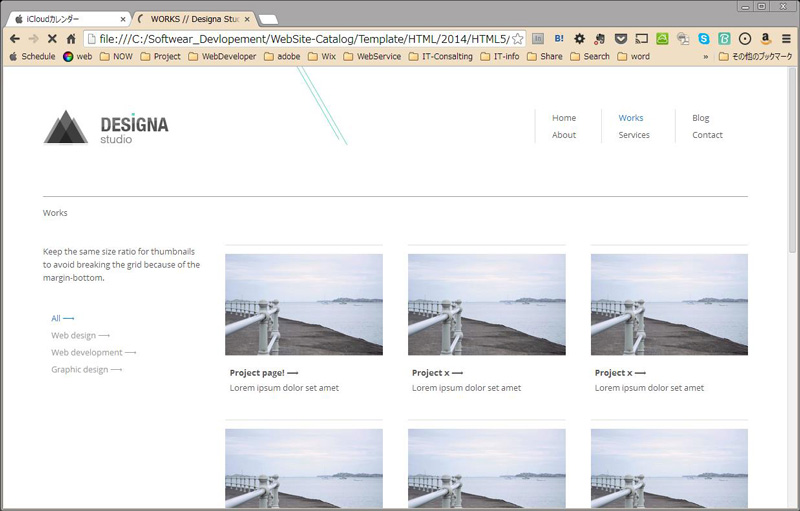Click the browser forward arrow
This screenshot has width=800, height=511.
pyautogui.click(x=34, y=39)
